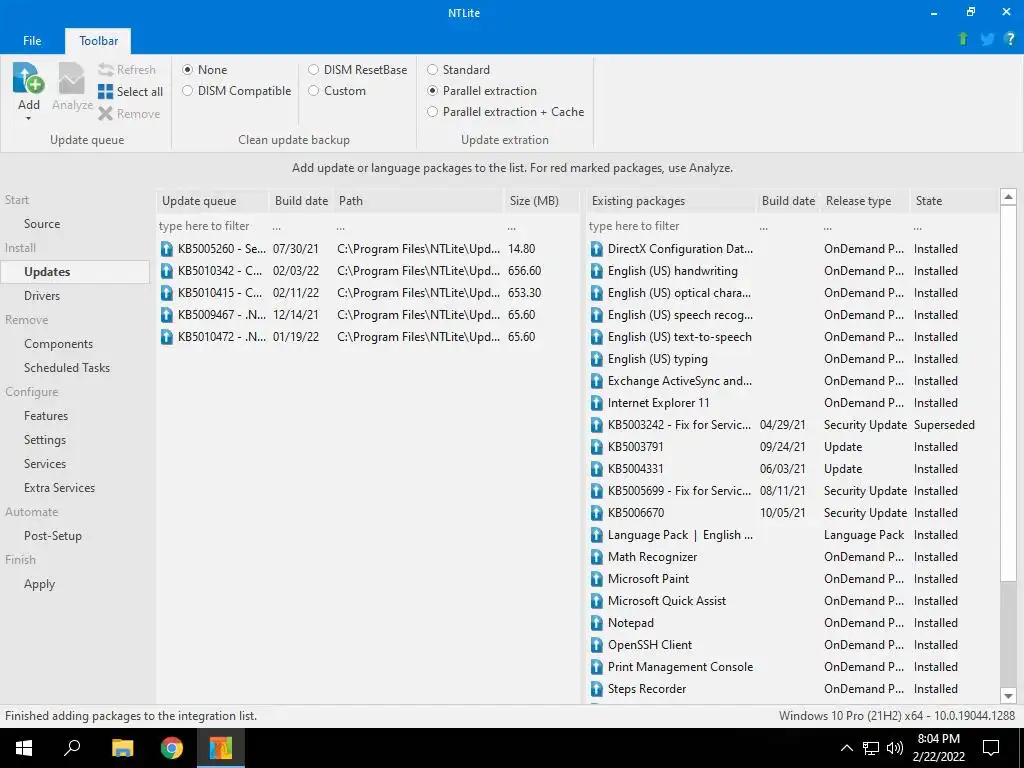Screen dimensions: 1024x768
Task: Click the Refresh button in toolbar
Action: [x=127, y=70]
